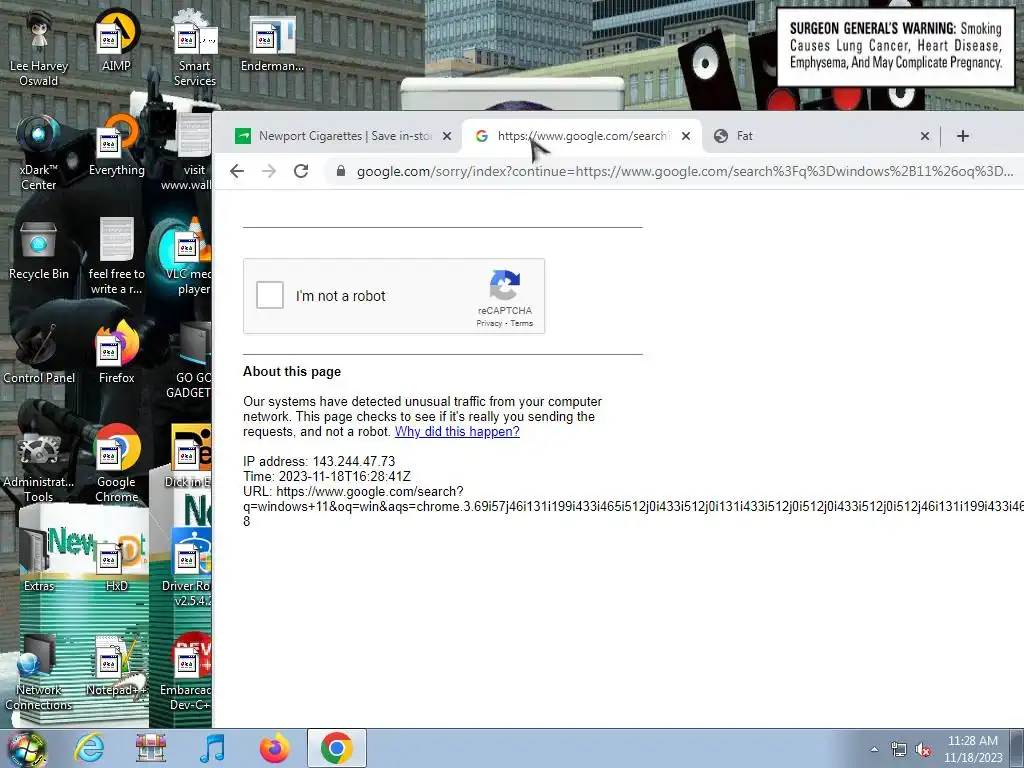Close the Newport Cigarettes tab
The width and height of the screenshot is (1024, 768).
tap(447, 136)
